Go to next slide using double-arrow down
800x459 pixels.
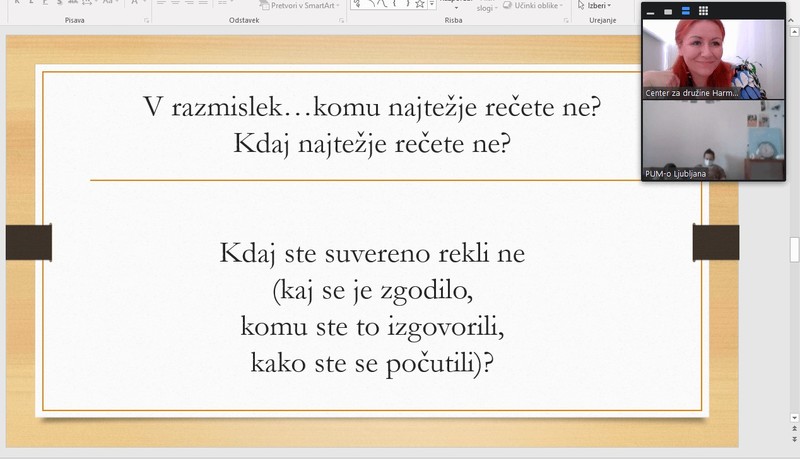[794, 439]
